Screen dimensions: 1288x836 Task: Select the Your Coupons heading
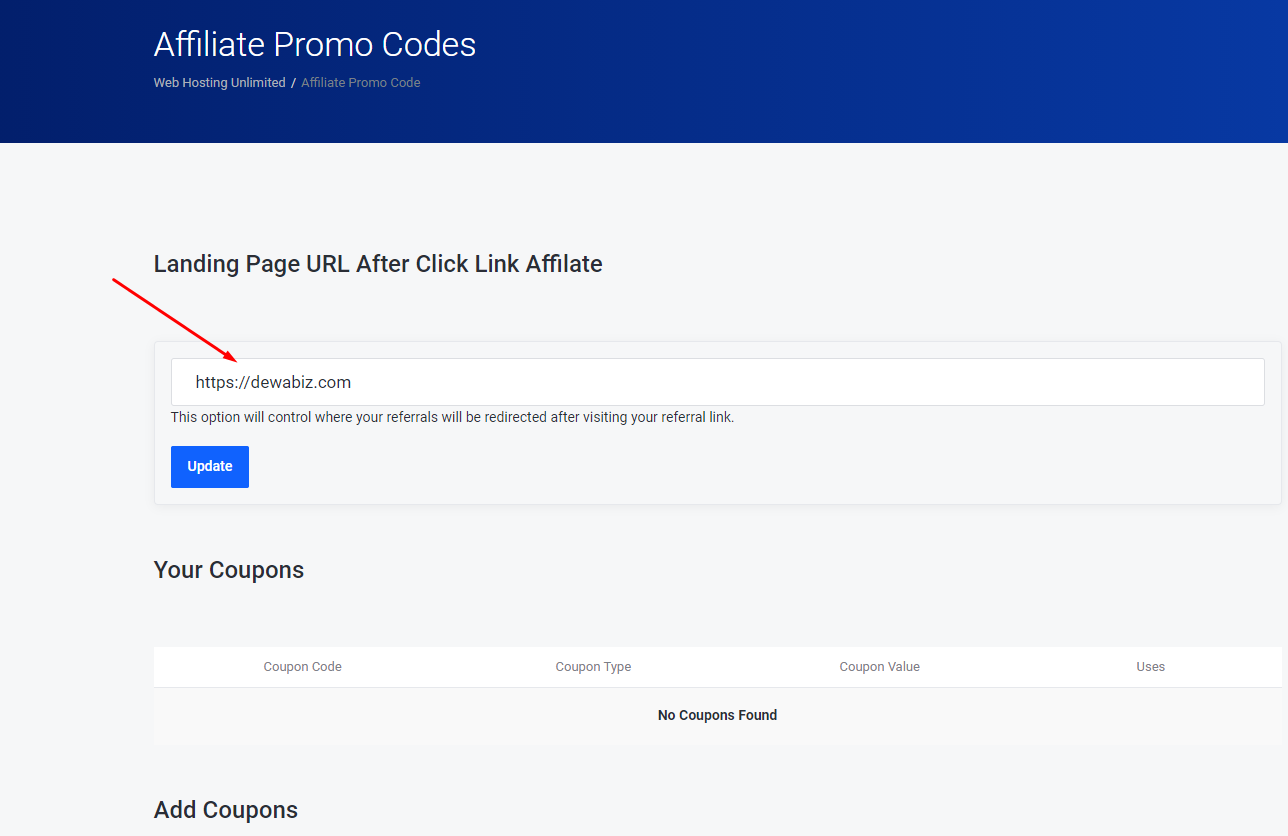click(229, 570)
